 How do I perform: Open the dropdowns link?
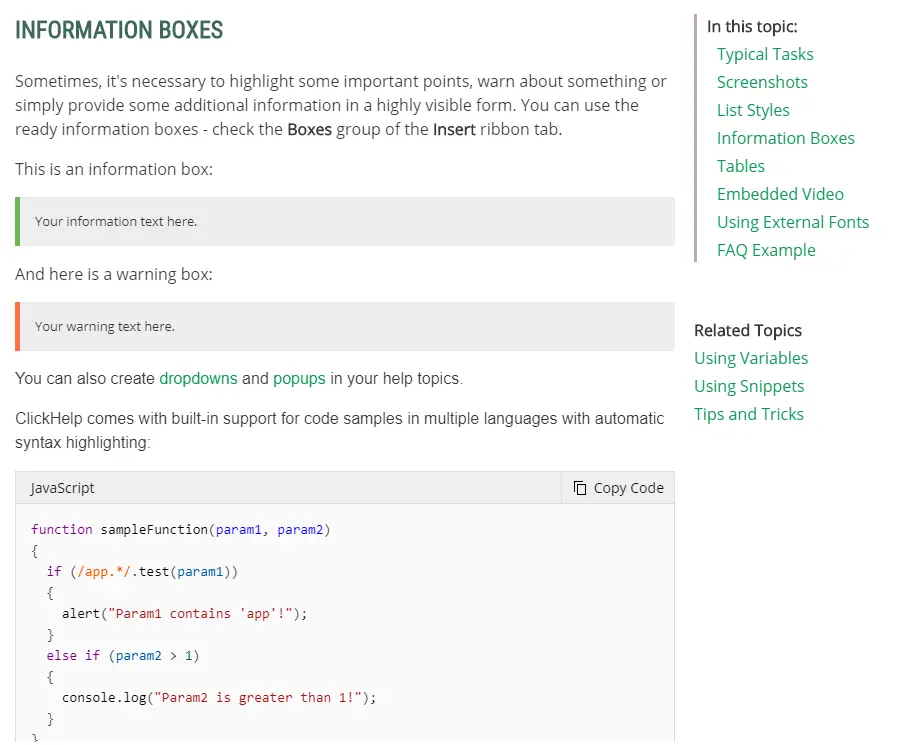coord(198,378)
